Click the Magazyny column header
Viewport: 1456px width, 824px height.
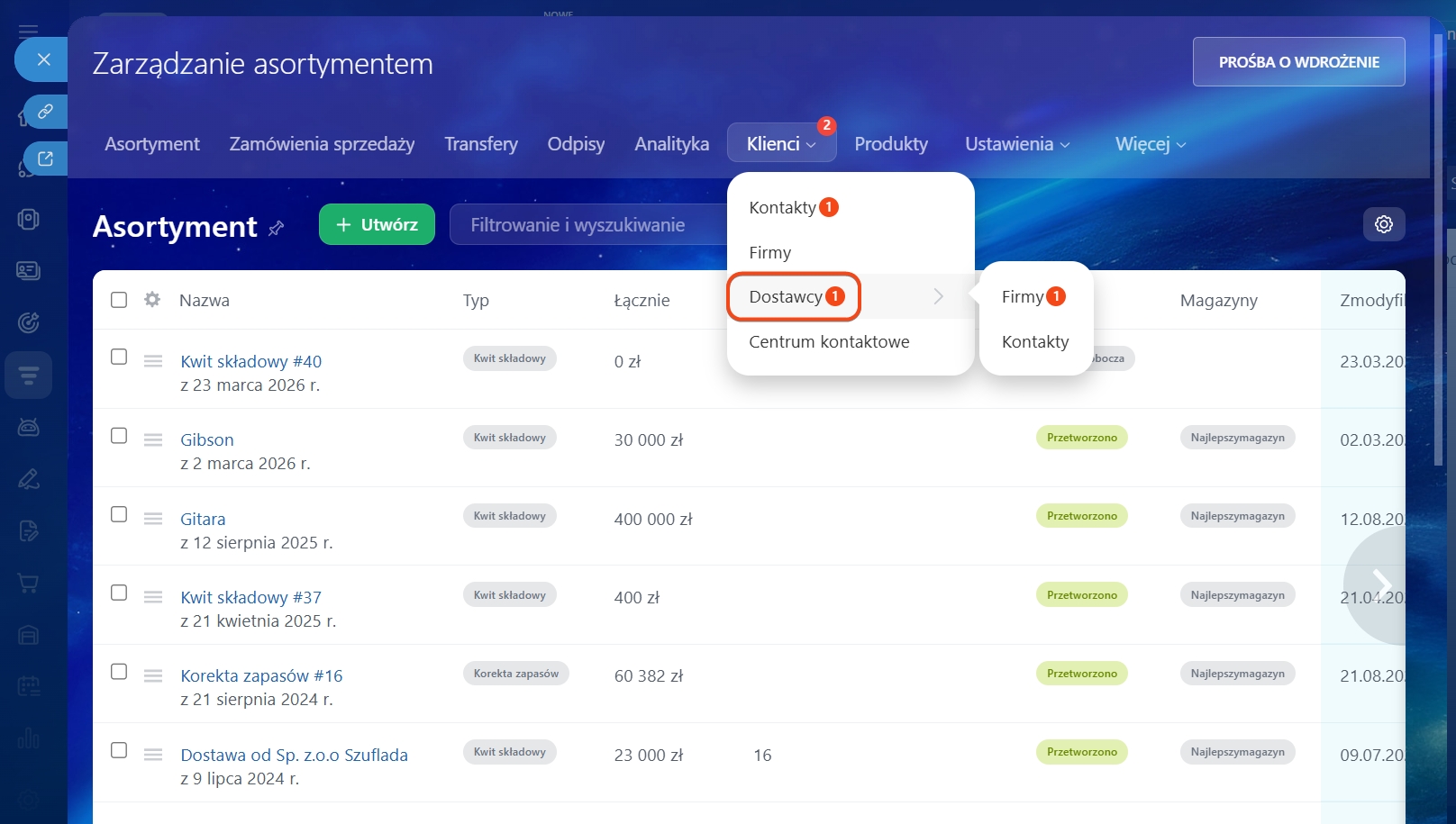(1218, 300)
